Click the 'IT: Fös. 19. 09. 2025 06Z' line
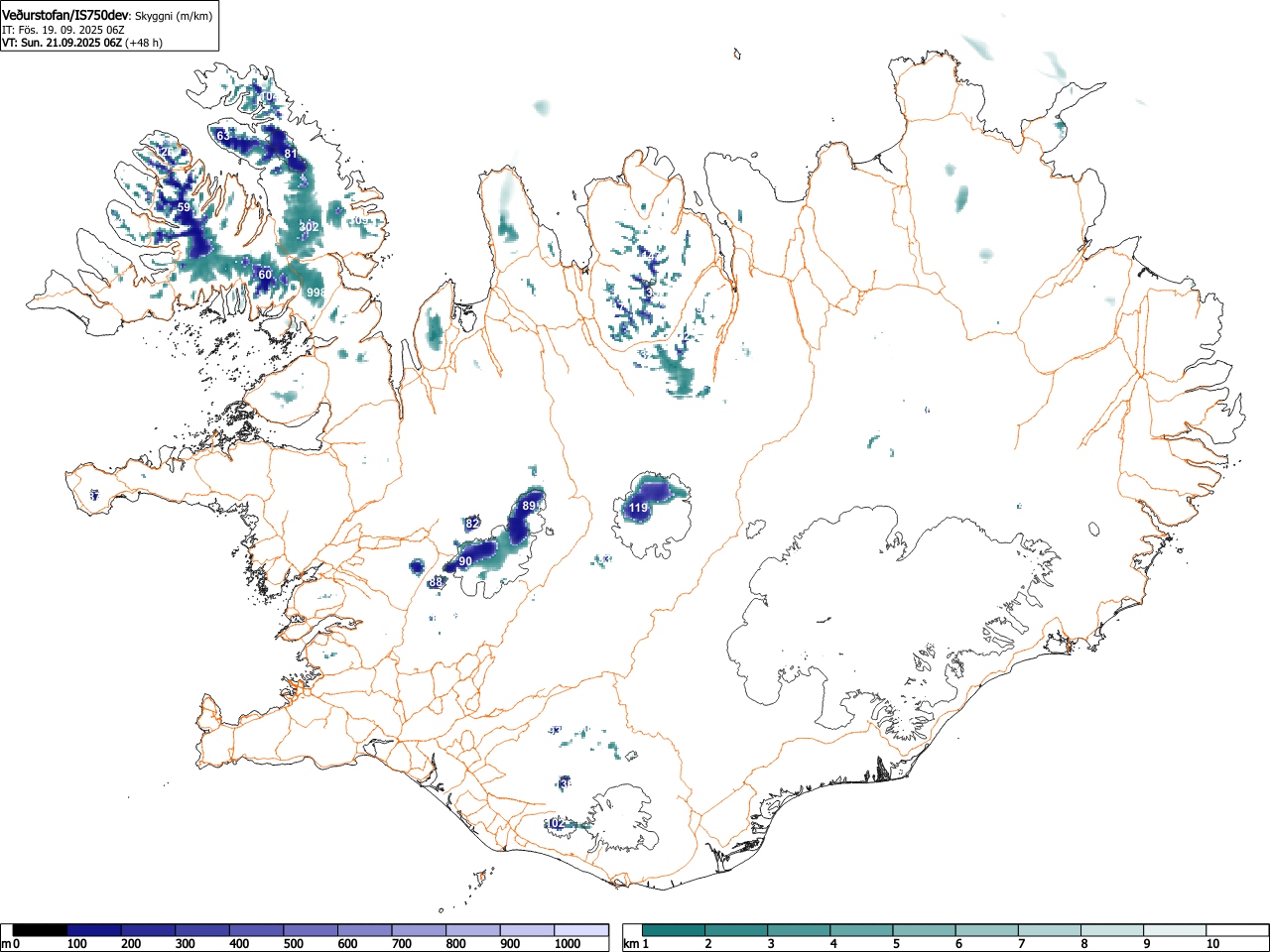Image resolution: width=1270 pixels, height=952 pixels. coord(63,30)
